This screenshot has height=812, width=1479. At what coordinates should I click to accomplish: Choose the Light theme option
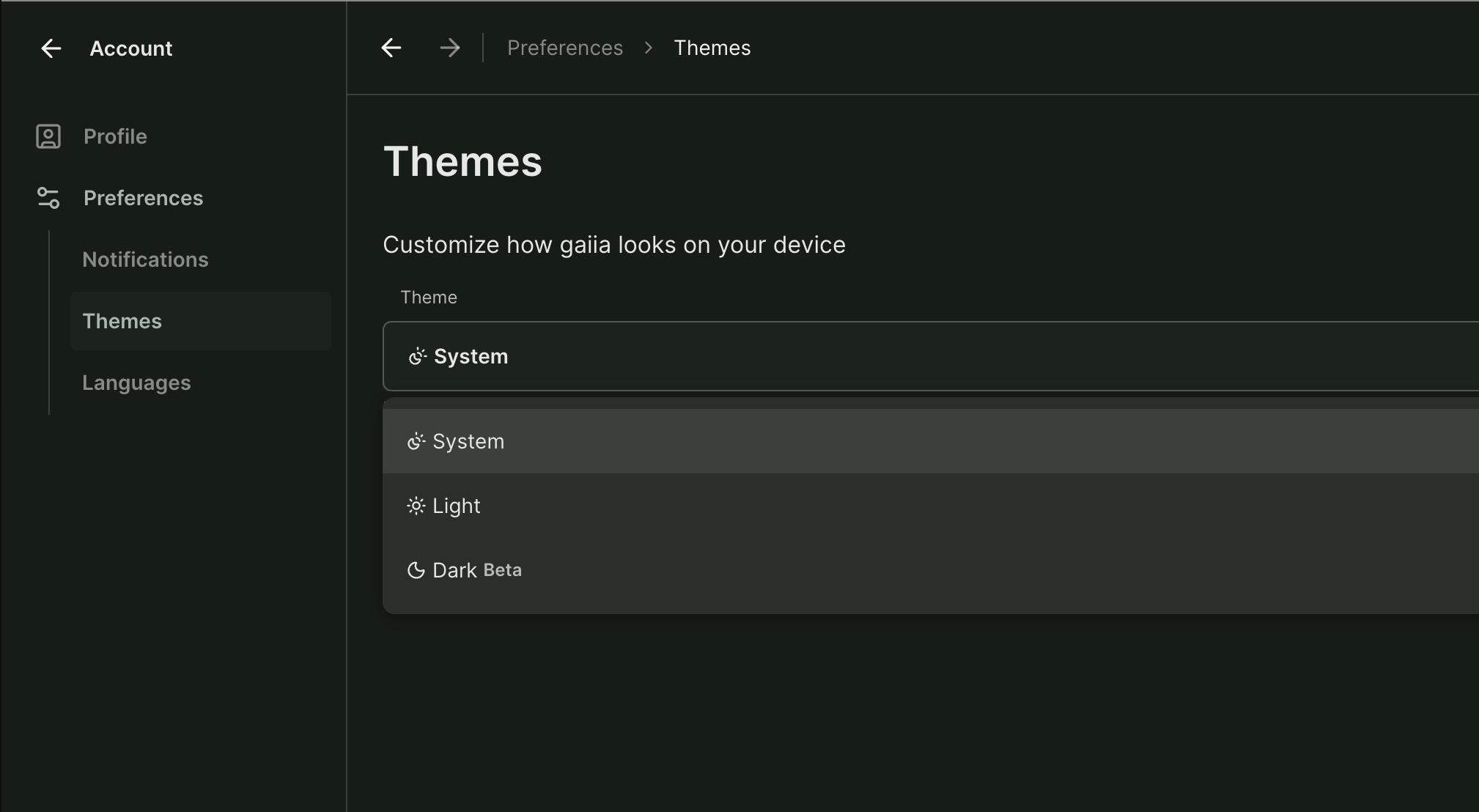[931, 506]
